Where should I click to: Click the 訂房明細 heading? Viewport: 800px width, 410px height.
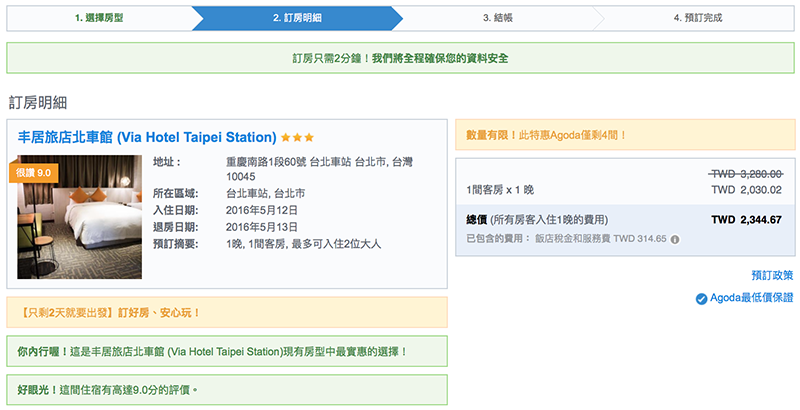point(38,102)
